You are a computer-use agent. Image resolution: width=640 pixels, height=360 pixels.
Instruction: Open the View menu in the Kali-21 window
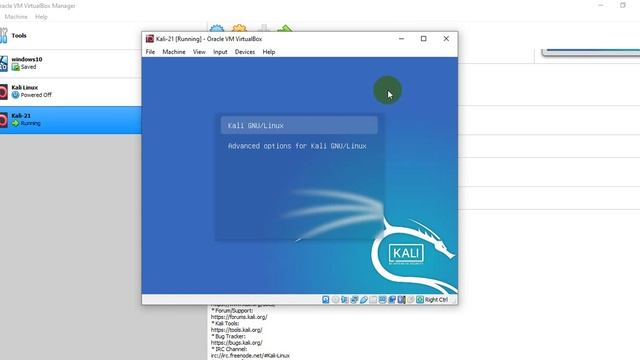(199, 52)
